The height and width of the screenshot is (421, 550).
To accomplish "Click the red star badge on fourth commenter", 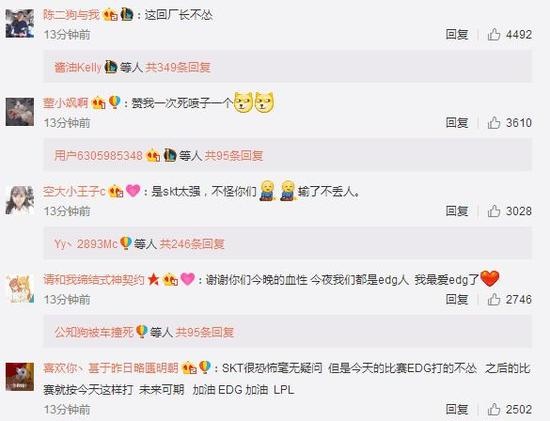I will coord(153,280).
